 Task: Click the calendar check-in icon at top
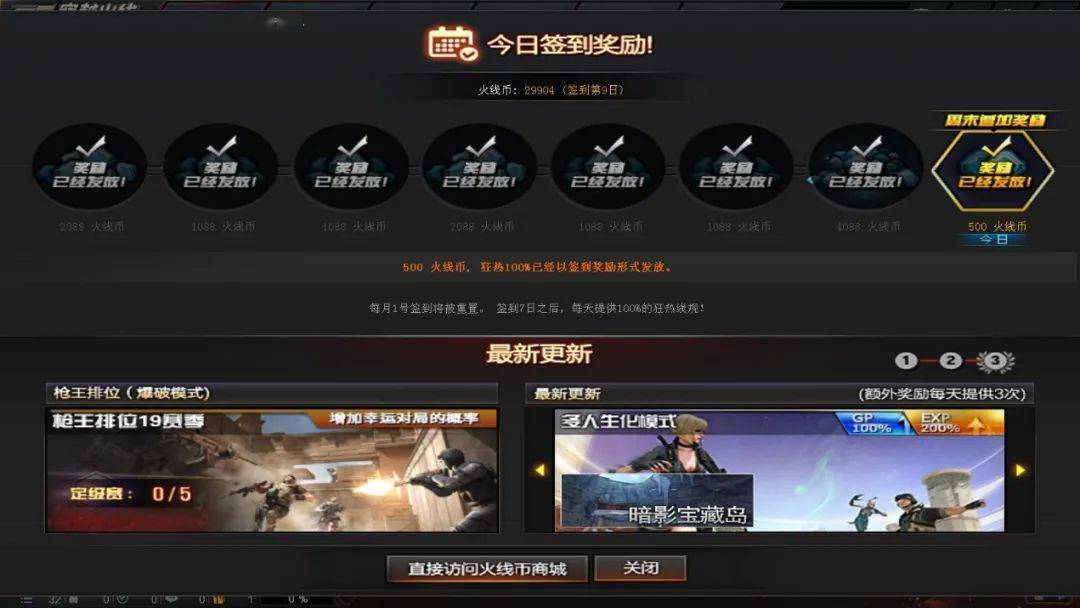pos(452,44)
